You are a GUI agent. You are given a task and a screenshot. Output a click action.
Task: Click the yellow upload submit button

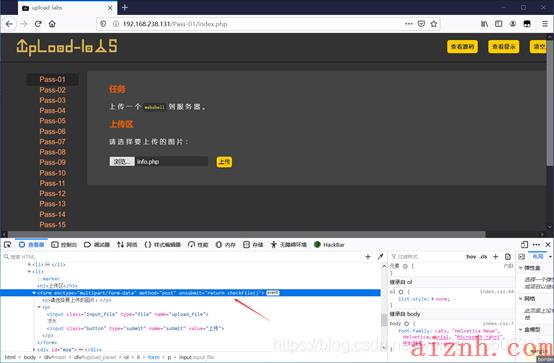[224, 162]
